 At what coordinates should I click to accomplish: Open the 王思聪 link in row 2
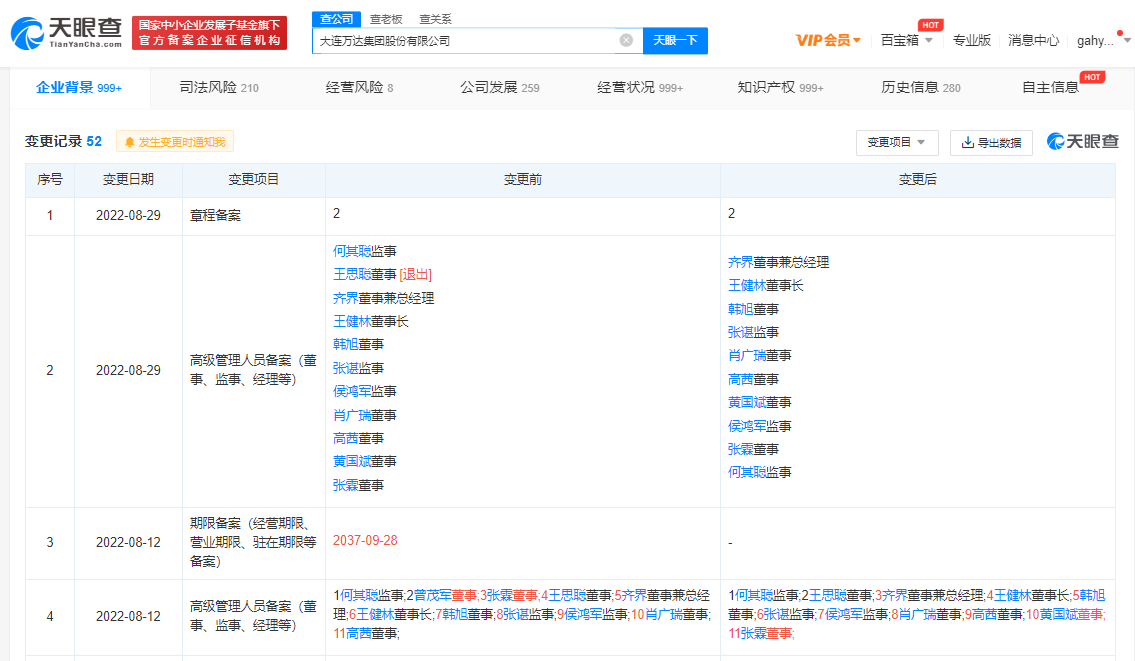pyautogui.click(x=352, y=274)
